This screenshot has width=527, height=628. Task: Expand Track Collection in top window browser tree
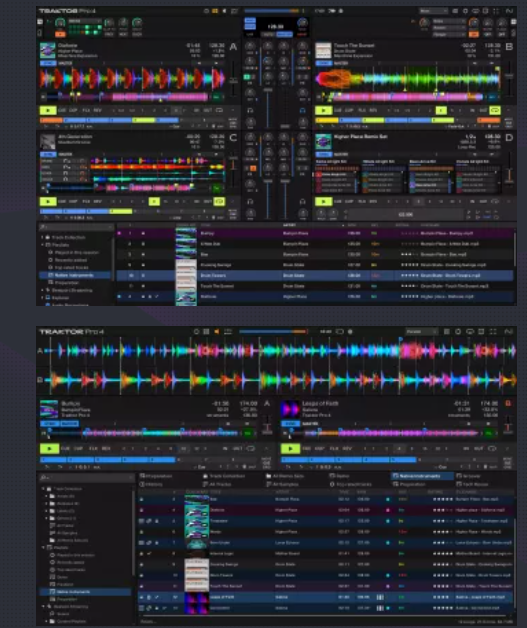pyautogui.click(x=42, y=237)
